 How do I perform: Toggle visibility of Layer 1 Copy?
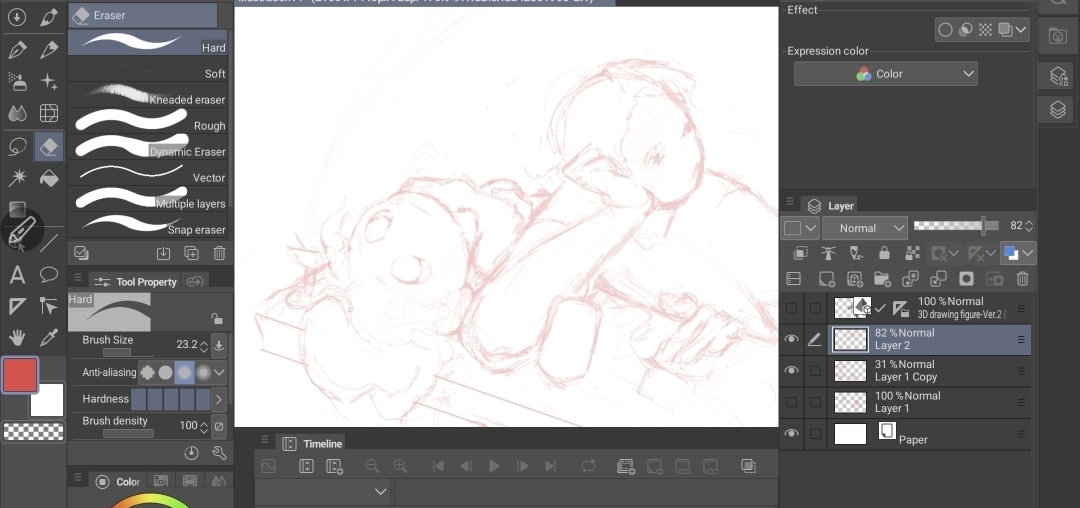click(x=792, y=371)
